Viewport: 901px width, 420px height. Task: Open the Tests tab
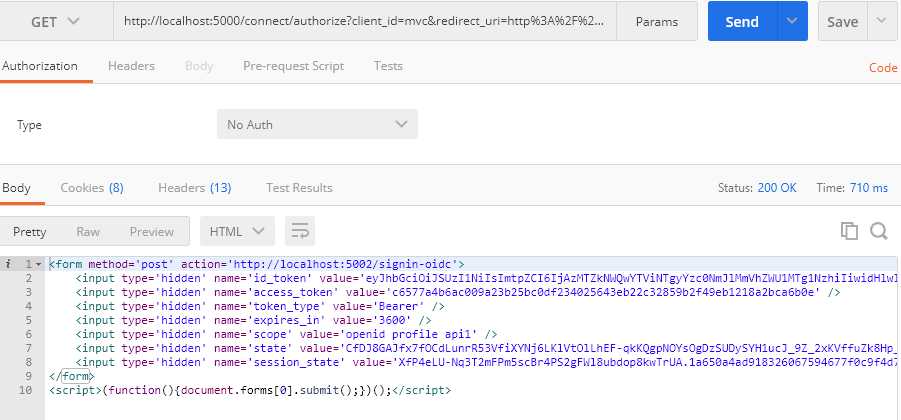click(x=388, y=66)
